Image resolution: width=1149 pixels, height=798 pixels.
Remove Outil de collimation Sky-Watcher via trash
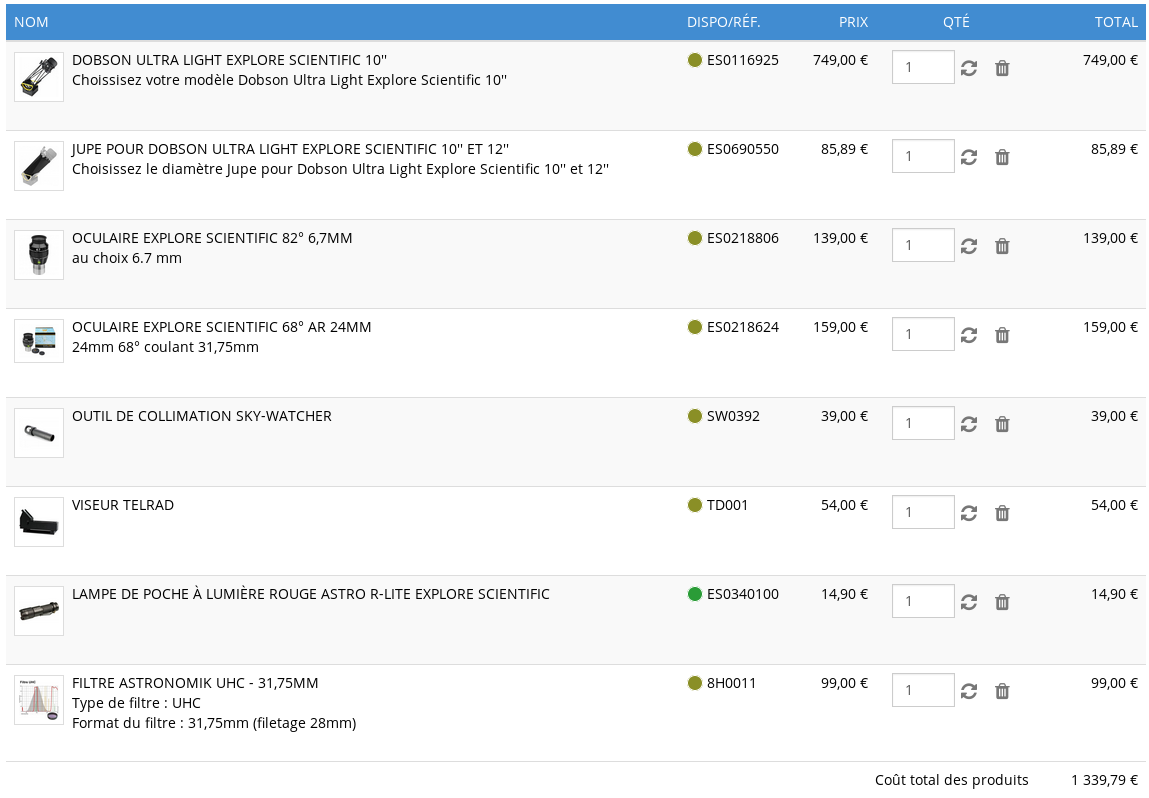1002,424
